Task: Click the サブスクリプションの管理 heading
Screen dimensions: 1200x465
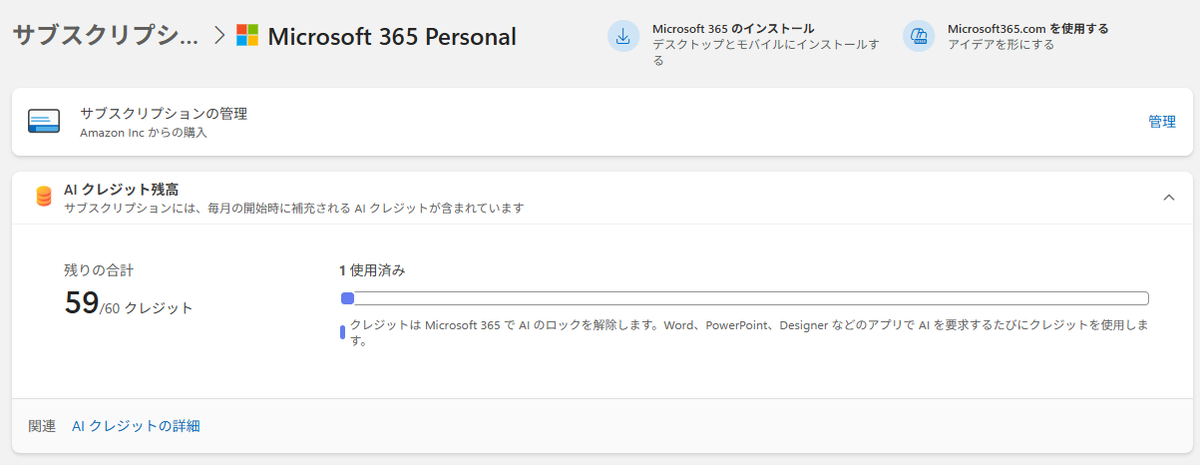Action: [x=163, y=113]
